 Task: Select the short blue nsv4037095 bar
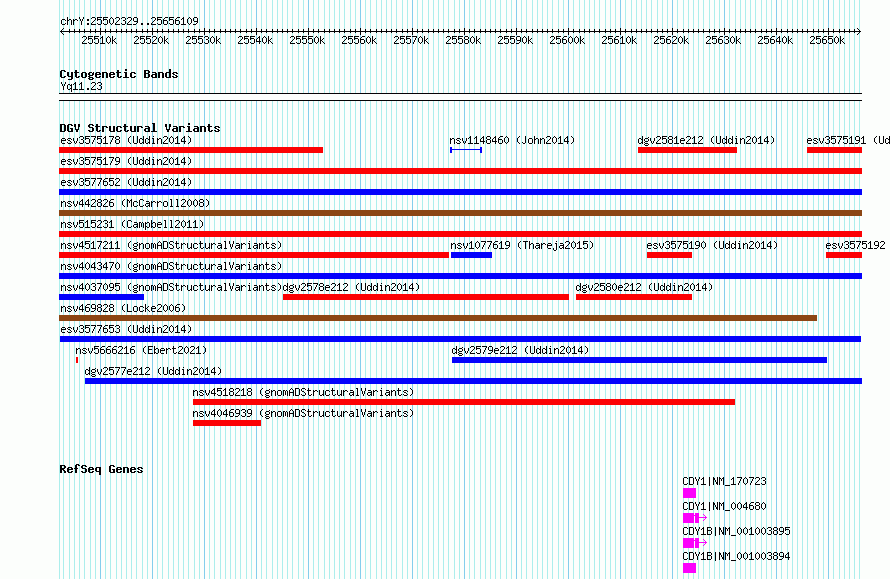(x=102, y=297)
